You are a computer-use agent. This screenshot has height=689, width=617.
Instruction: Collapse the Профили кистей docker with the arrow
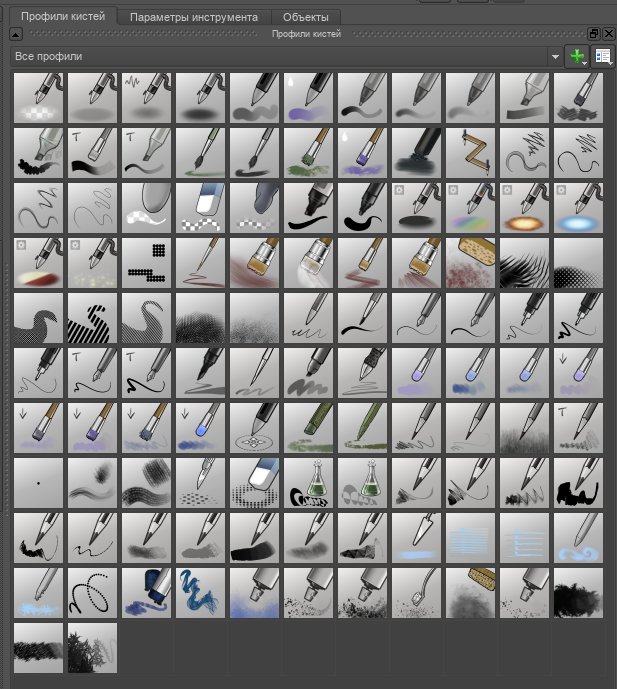[16, 34]
